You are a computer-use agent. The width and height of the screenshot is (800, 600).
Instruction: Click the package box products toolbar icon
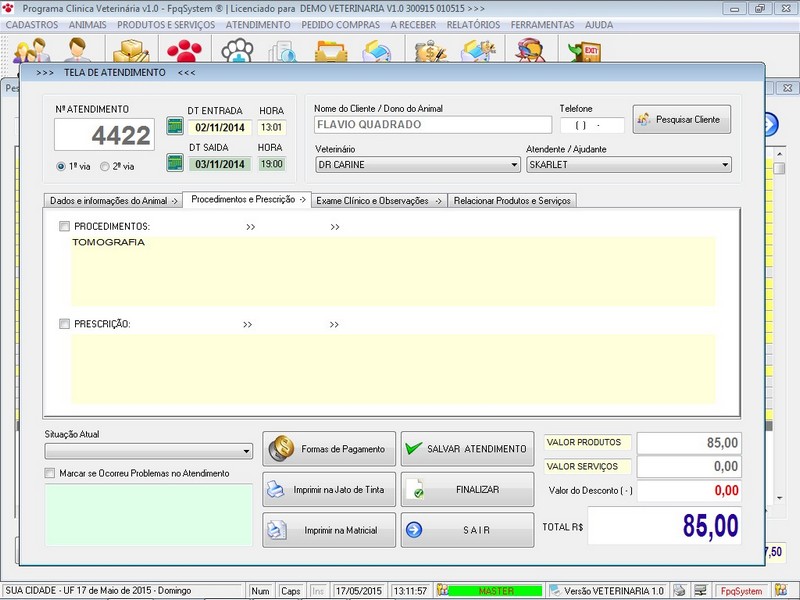130,49
